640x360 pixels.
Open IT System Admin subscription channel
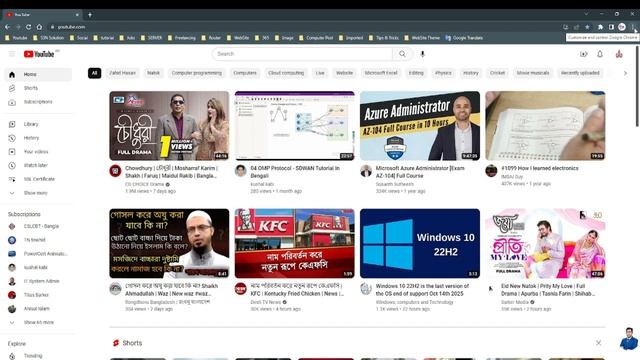pyautogui.click(x=38, y=281)
